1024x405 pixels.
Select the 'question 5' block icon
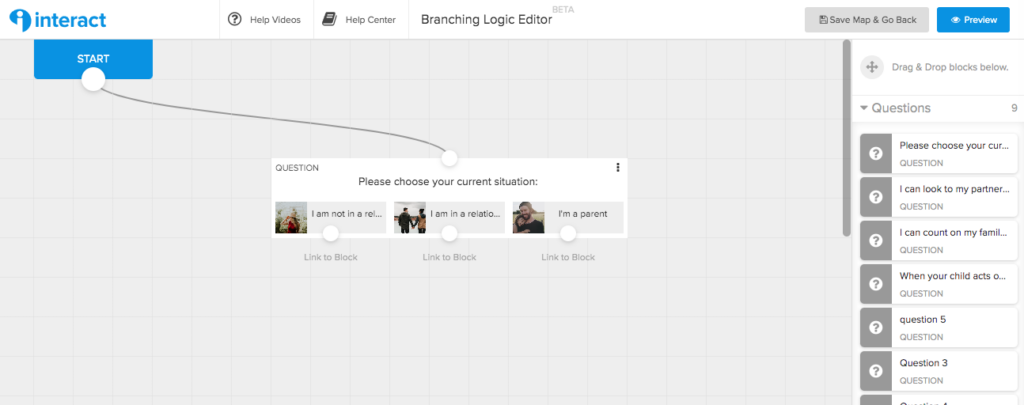(x=876, y=327)
